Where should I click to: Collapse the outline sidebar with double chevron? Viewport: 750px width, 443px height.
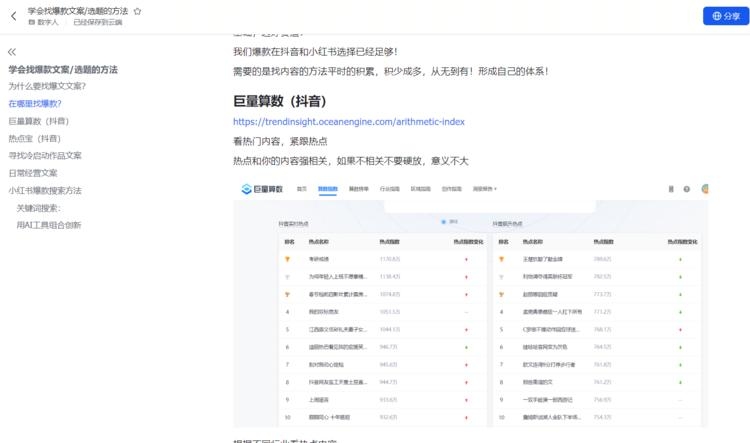click(12, 52)
